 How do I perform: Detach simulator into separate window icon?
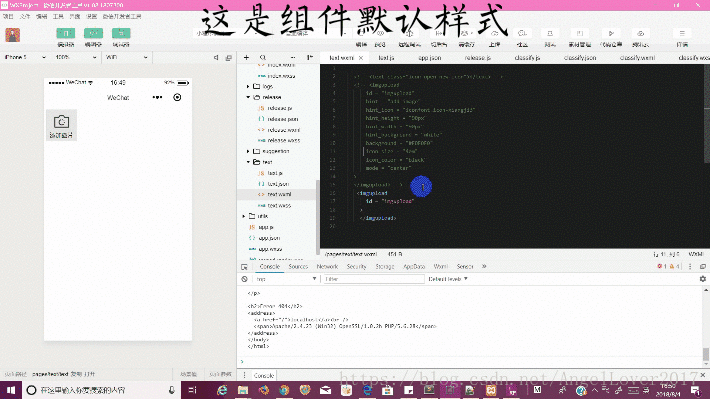point(229,58)
